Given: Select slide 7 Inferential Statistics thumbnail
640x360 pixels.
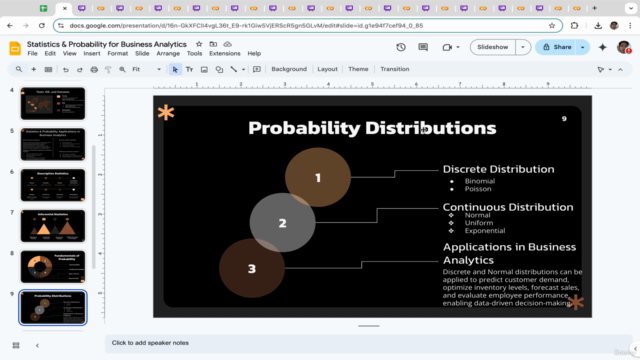Looking at the screenshot, I should tap(53, 226).
